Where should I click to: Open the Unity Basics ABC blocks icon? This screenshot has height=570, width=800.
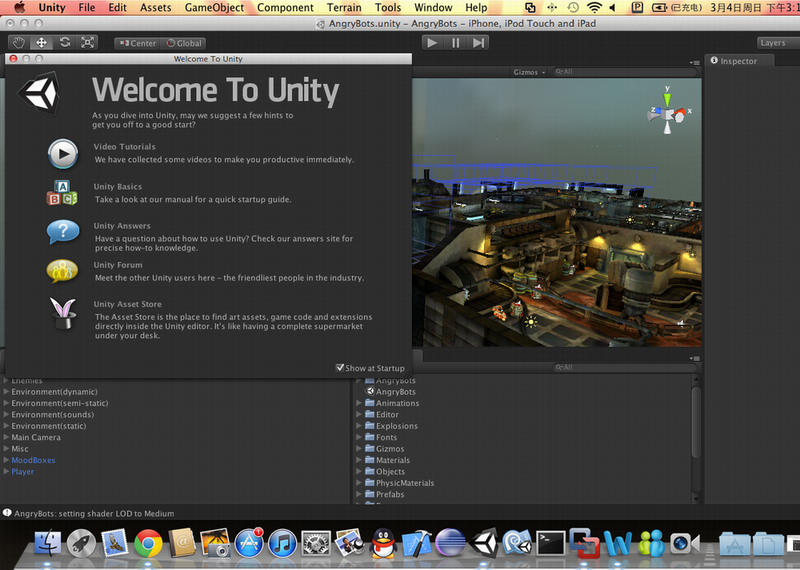[62, 192]
